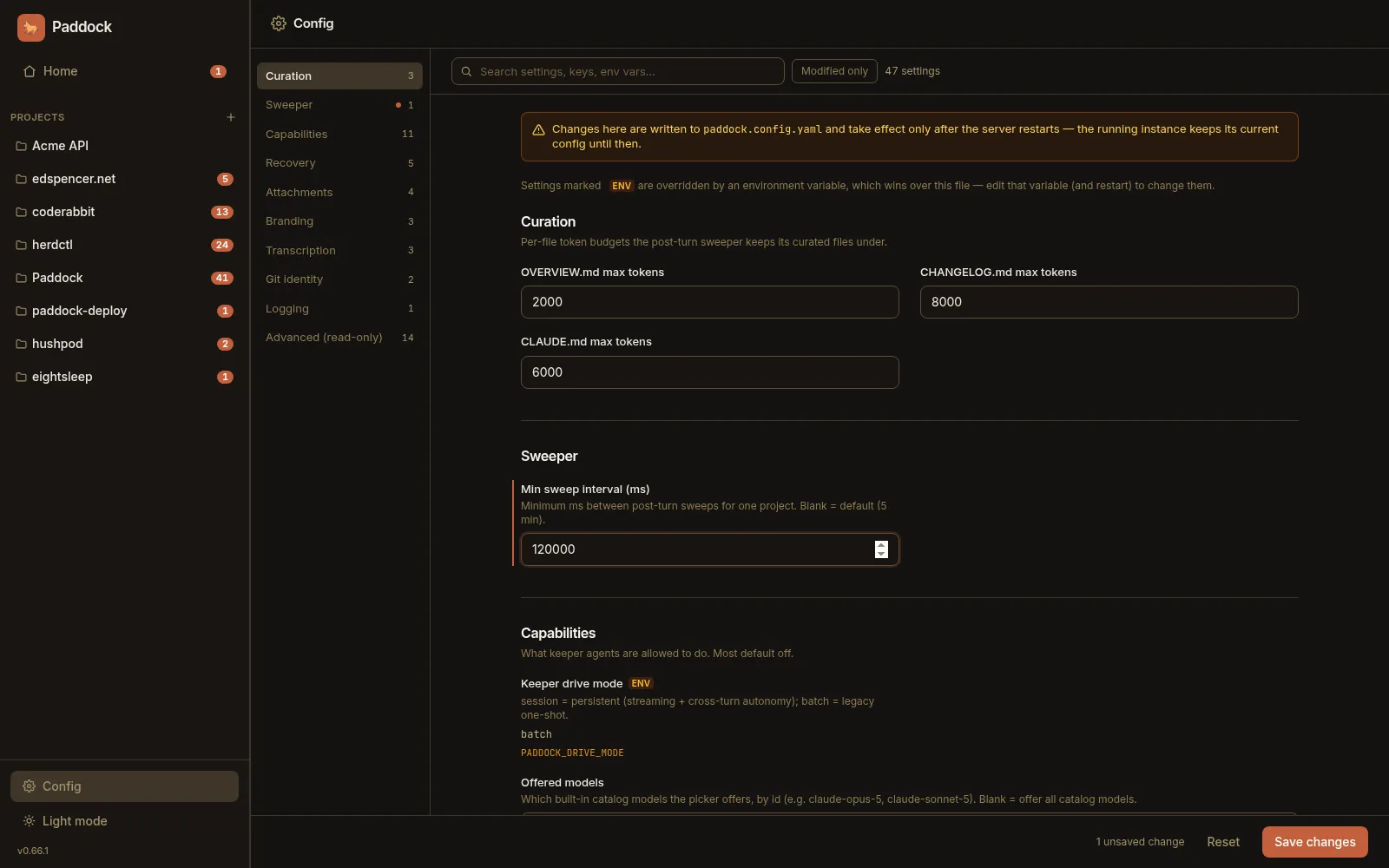Open the Transcription settings section
The width and height of the screenshot is (1389, 868).
click(x=339, y=250)
